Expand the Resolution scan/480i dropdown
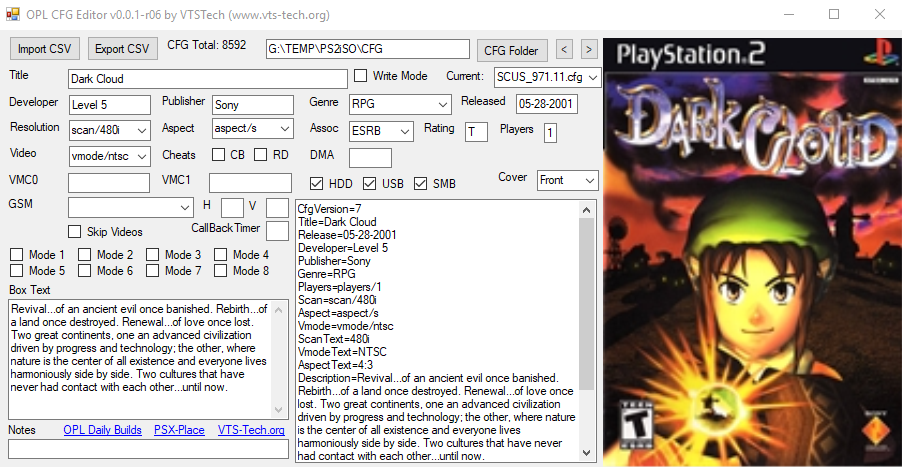902x467 pixels. click(x=109, y=131)
